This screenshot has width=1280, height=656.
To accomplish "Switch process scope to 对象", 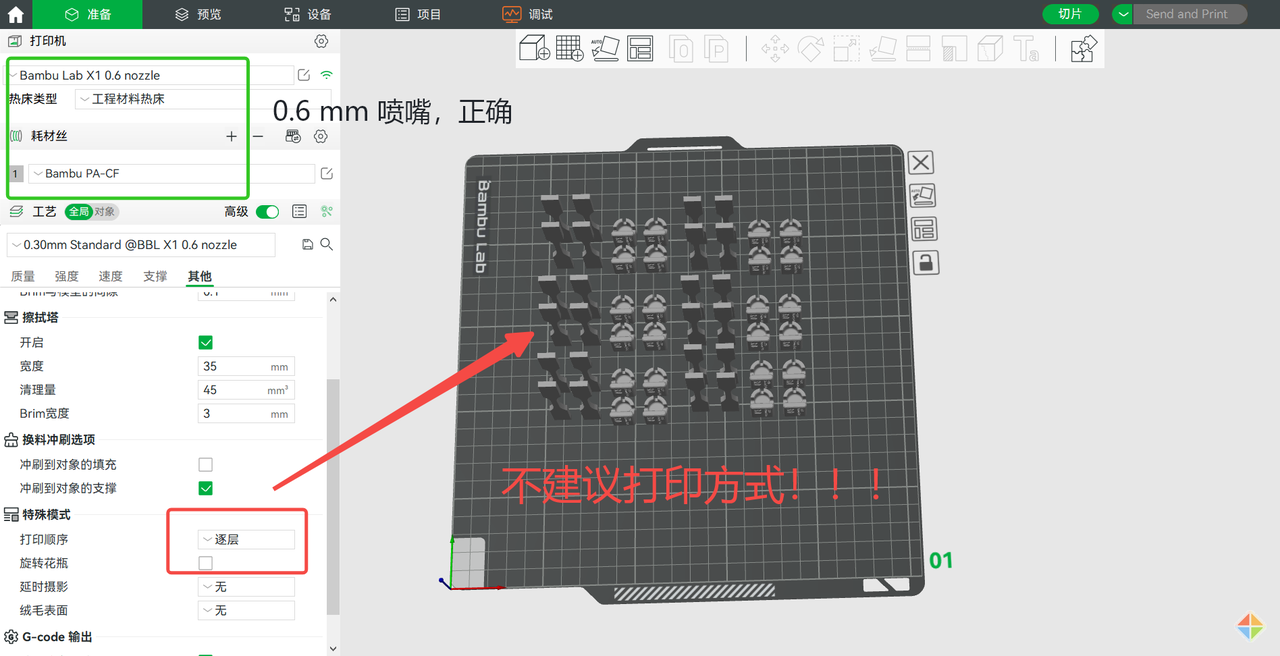I will tap(105, 212).
